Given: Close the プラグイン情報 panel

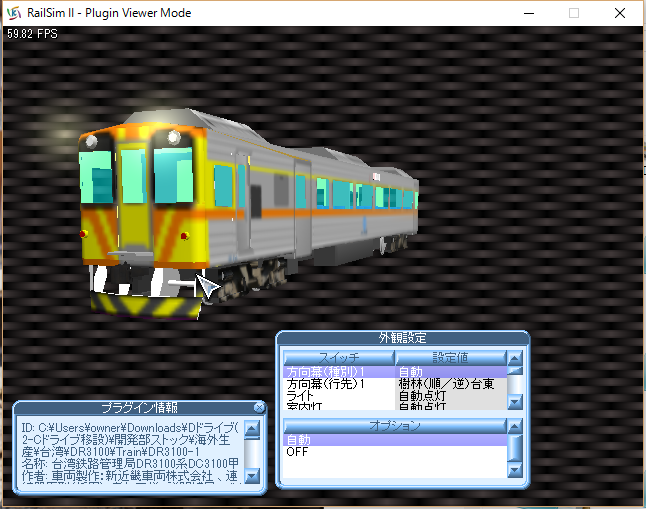Looking at the screenshot, I should click(259, 408).
